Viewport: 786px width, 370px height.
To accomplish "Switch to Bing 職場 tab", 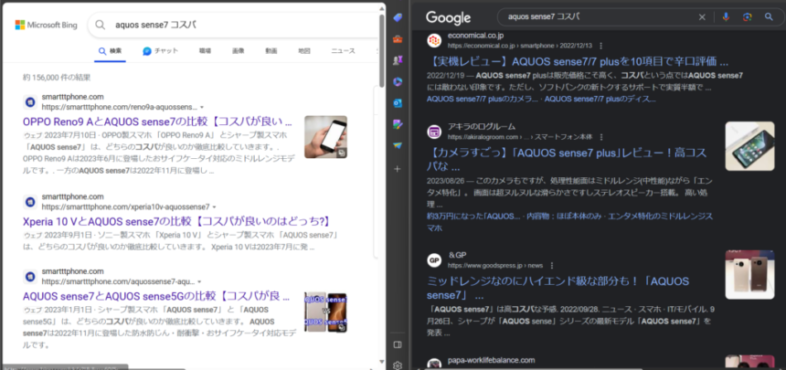I will click(x=205, y=51).
